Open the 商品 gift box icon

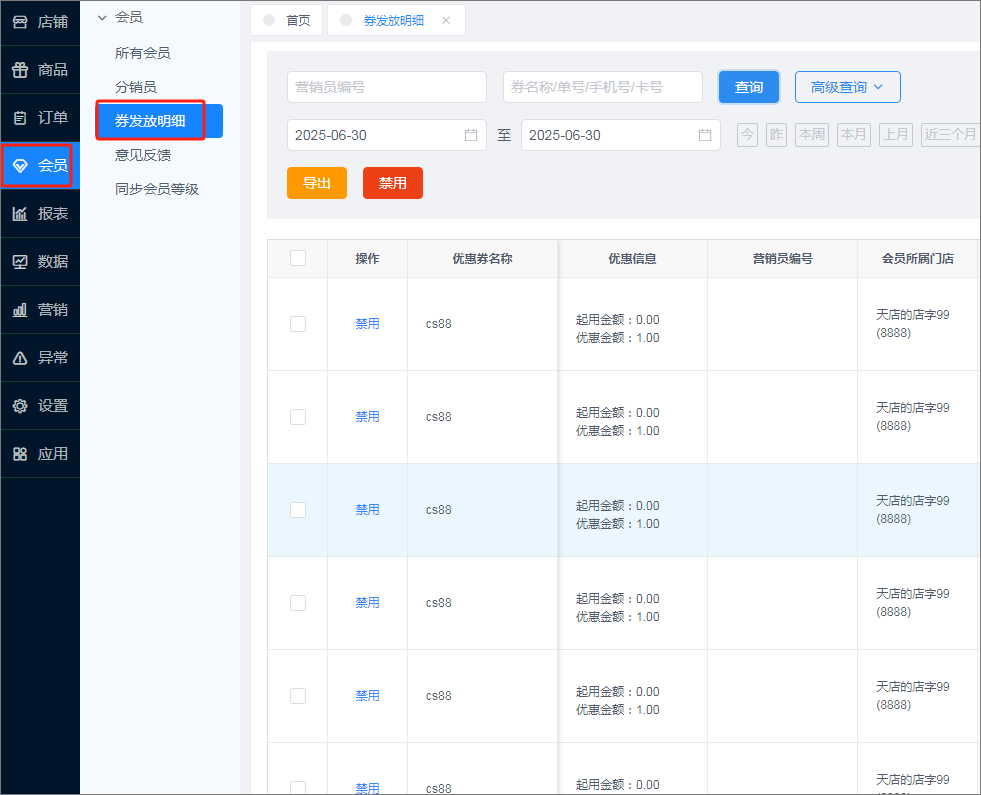point(20,69)
